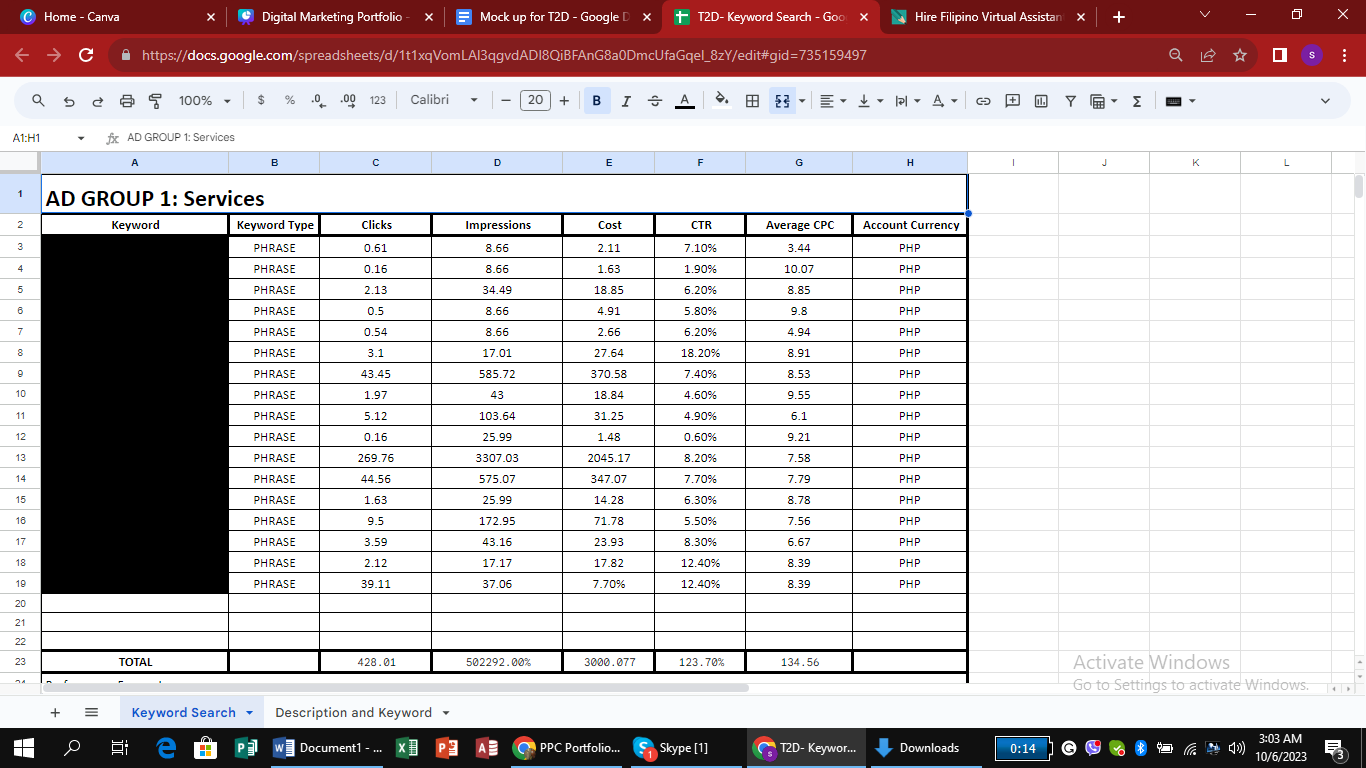1366x768 pixels.
Task: Click the formula bar text
Action: 181,138
